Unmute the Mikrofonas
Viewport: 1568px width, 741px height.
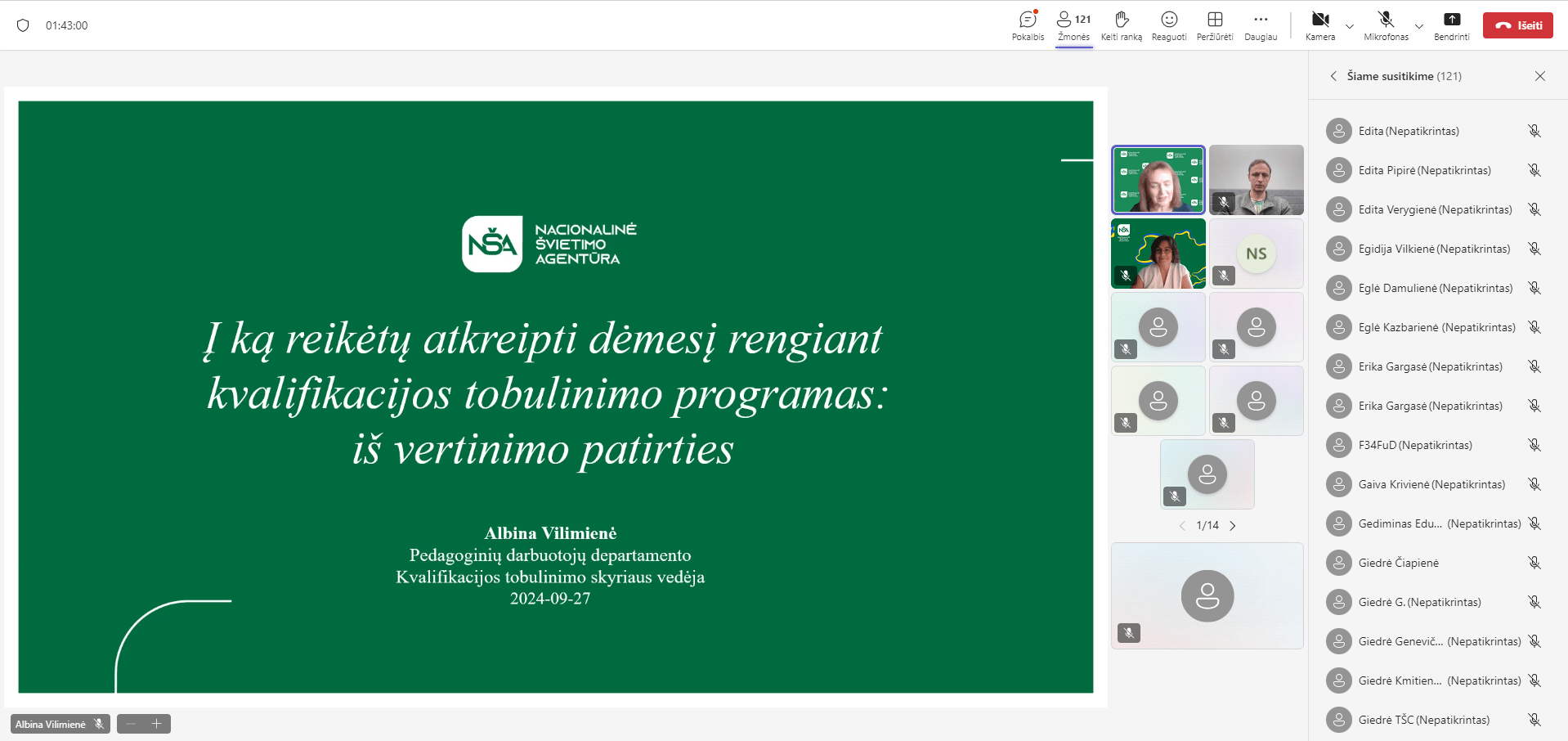point(1385,25)
